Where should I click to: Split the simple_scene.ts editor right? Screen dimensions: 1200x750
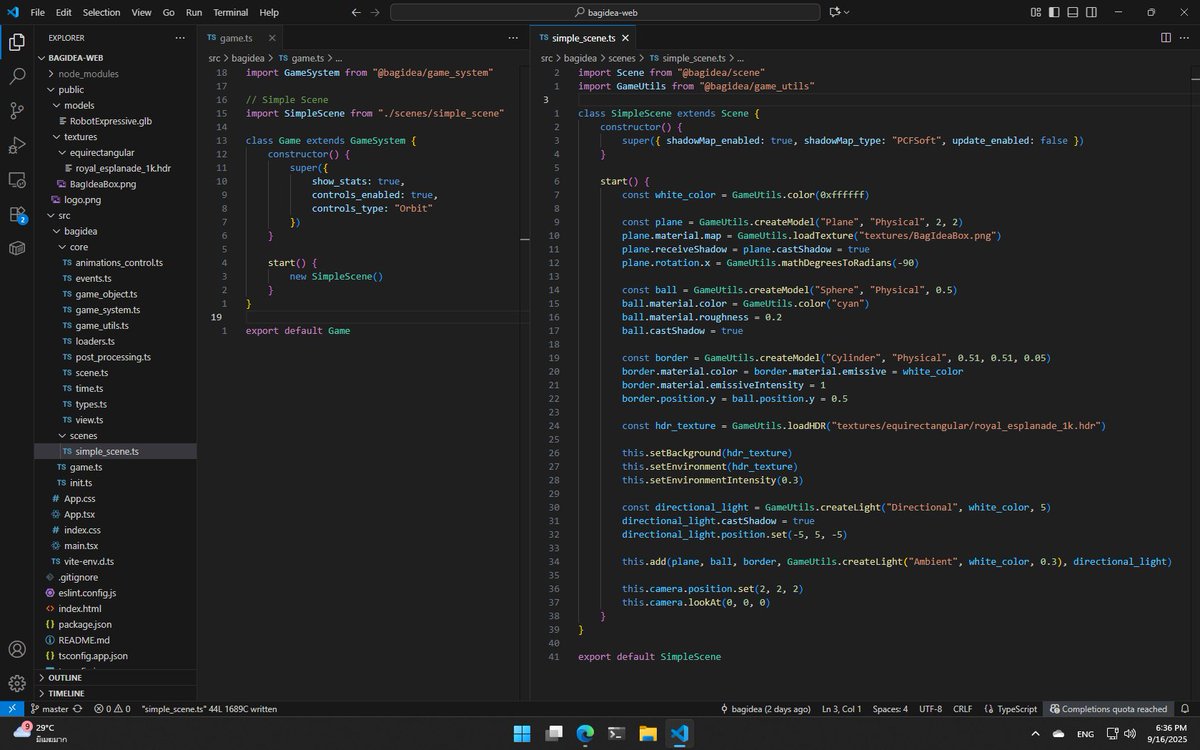click(1166, 37)
